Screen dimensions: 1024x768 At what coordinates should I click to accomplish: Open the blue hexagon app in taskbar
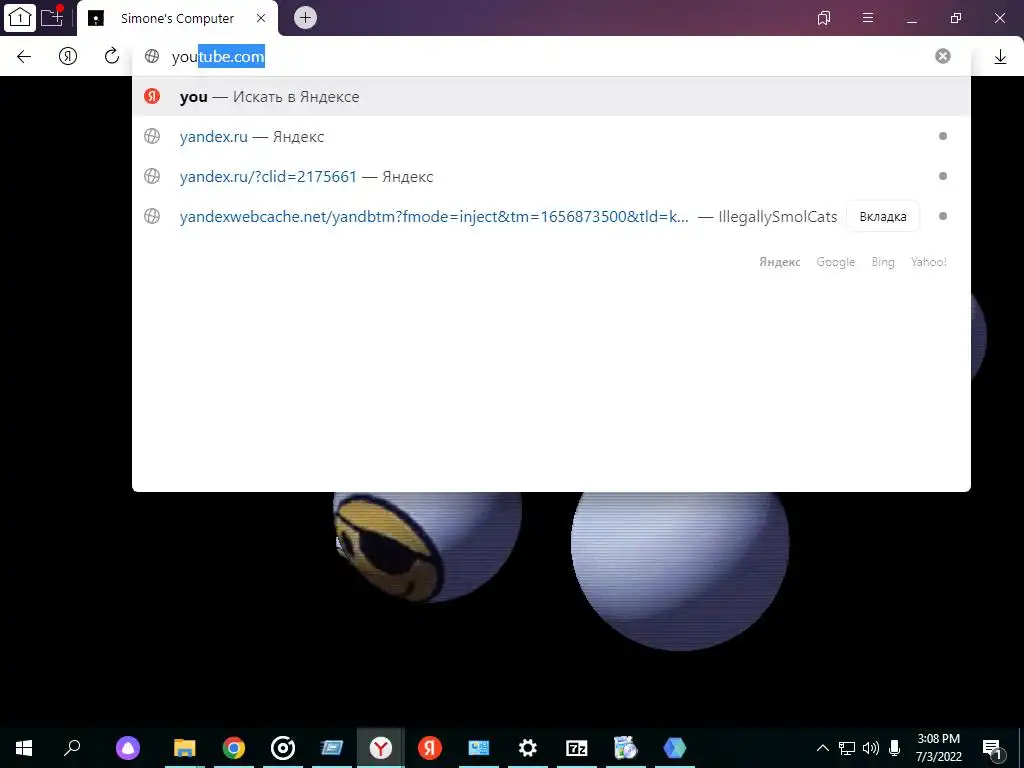675,748
